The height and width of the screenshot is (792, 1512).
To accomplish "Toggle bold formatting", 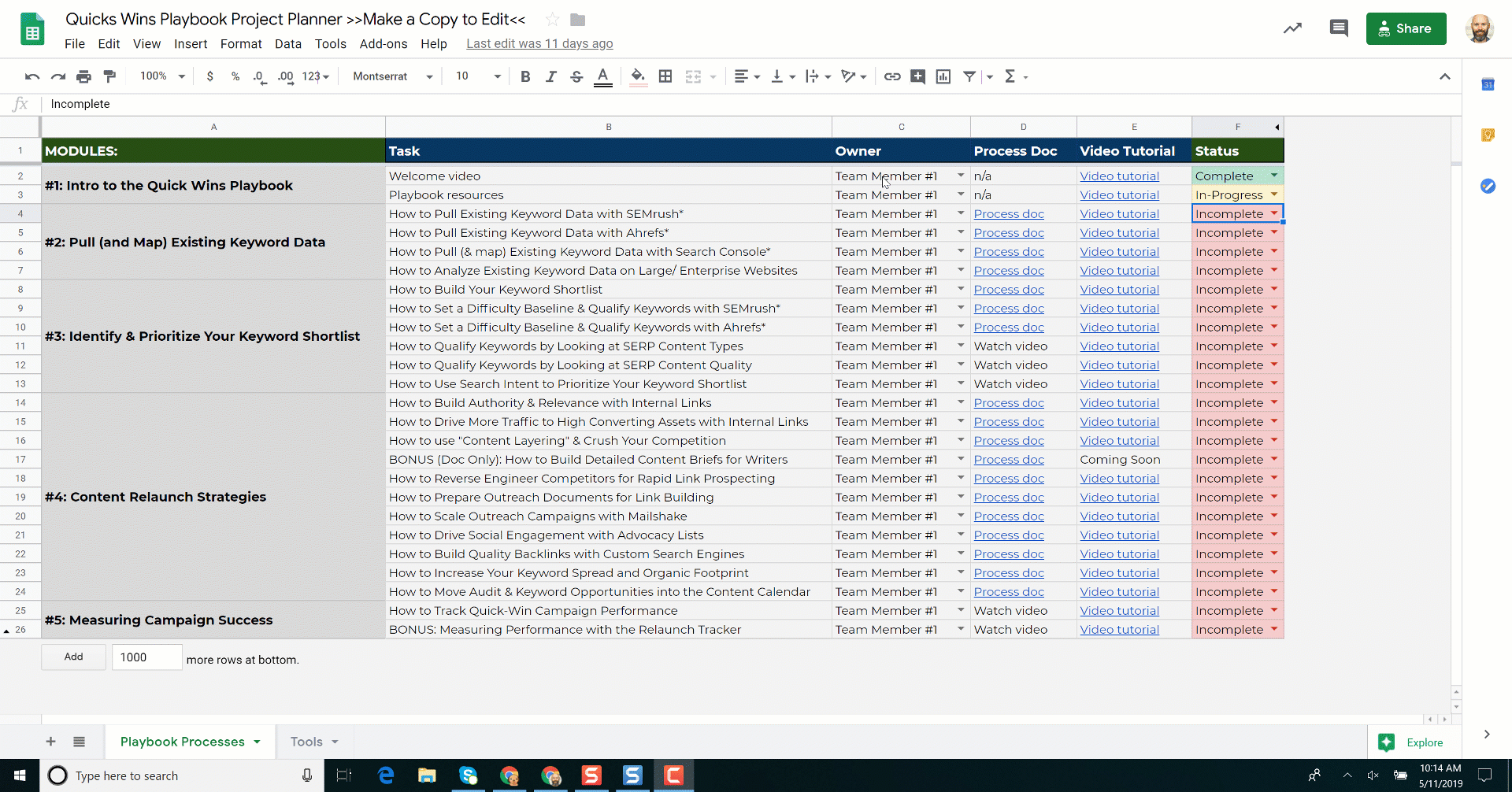I will coord(525,76).
